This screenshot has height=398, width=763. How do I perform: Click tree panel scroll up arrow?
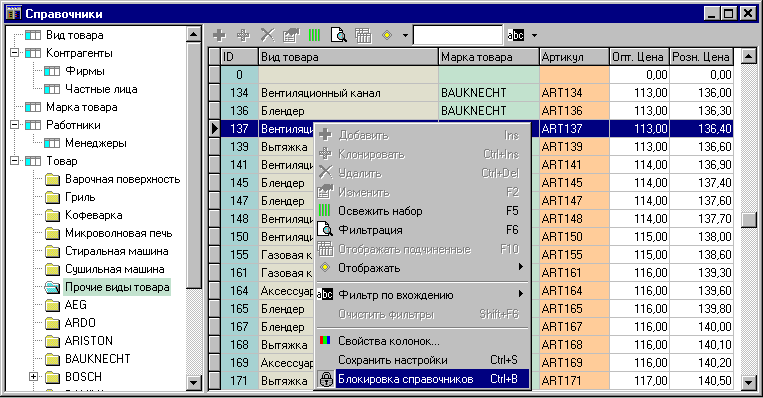pos(194,34)
